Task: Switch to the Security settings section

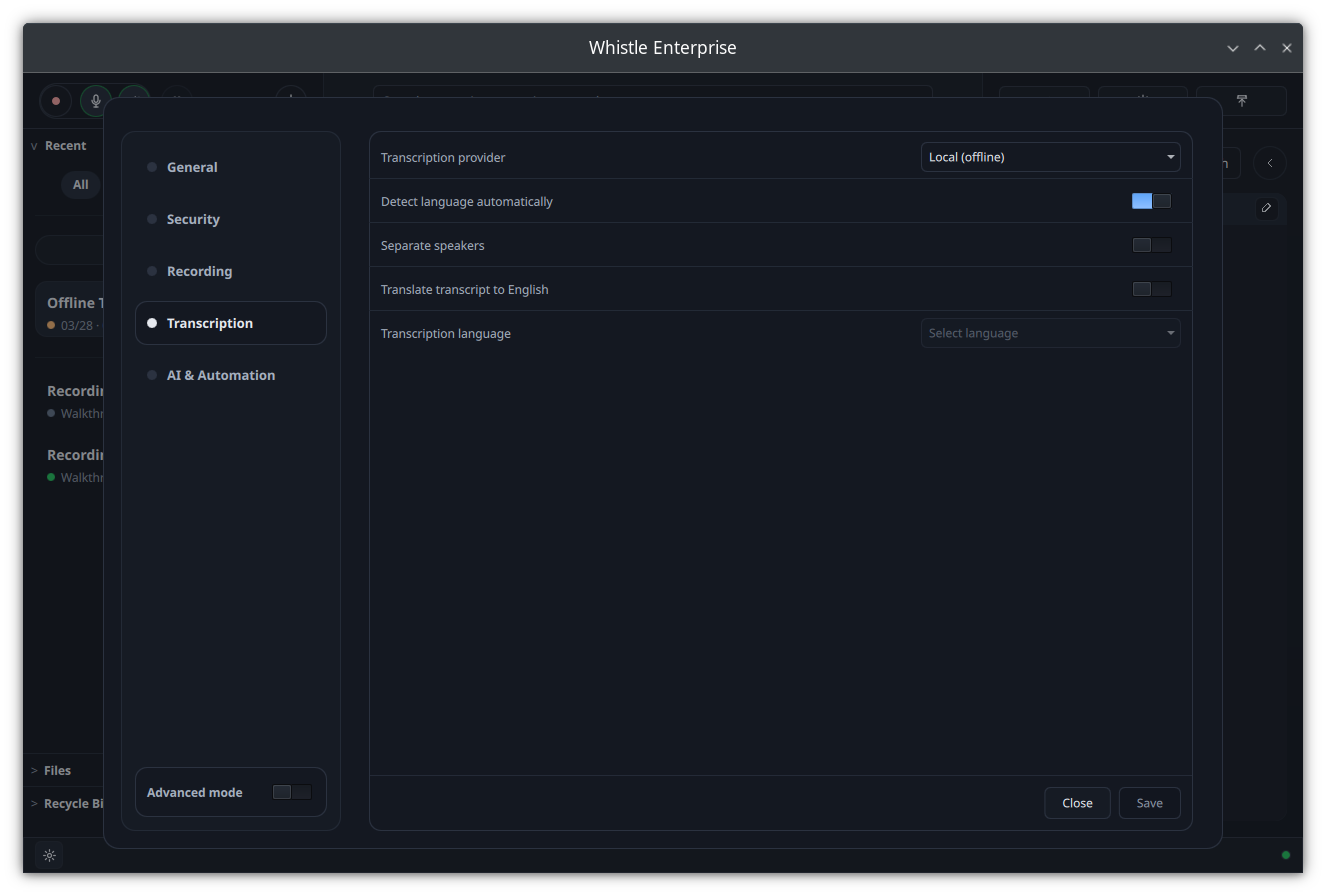Action: pyautogui.click(x=192, y=219)
